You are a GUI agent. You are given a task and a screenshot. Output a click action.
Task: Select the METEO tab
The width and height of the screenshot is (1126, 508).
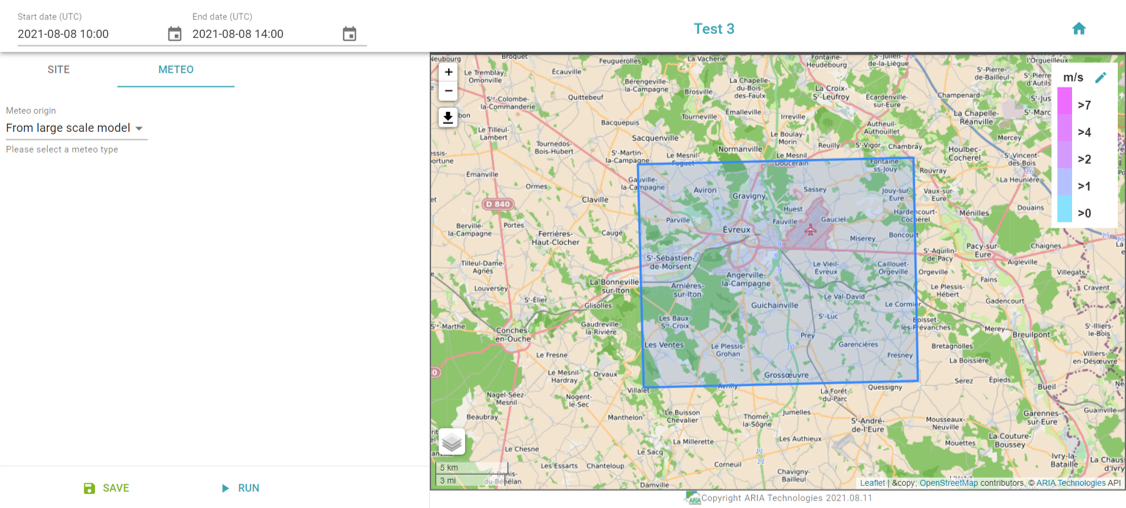click(176, 70)
